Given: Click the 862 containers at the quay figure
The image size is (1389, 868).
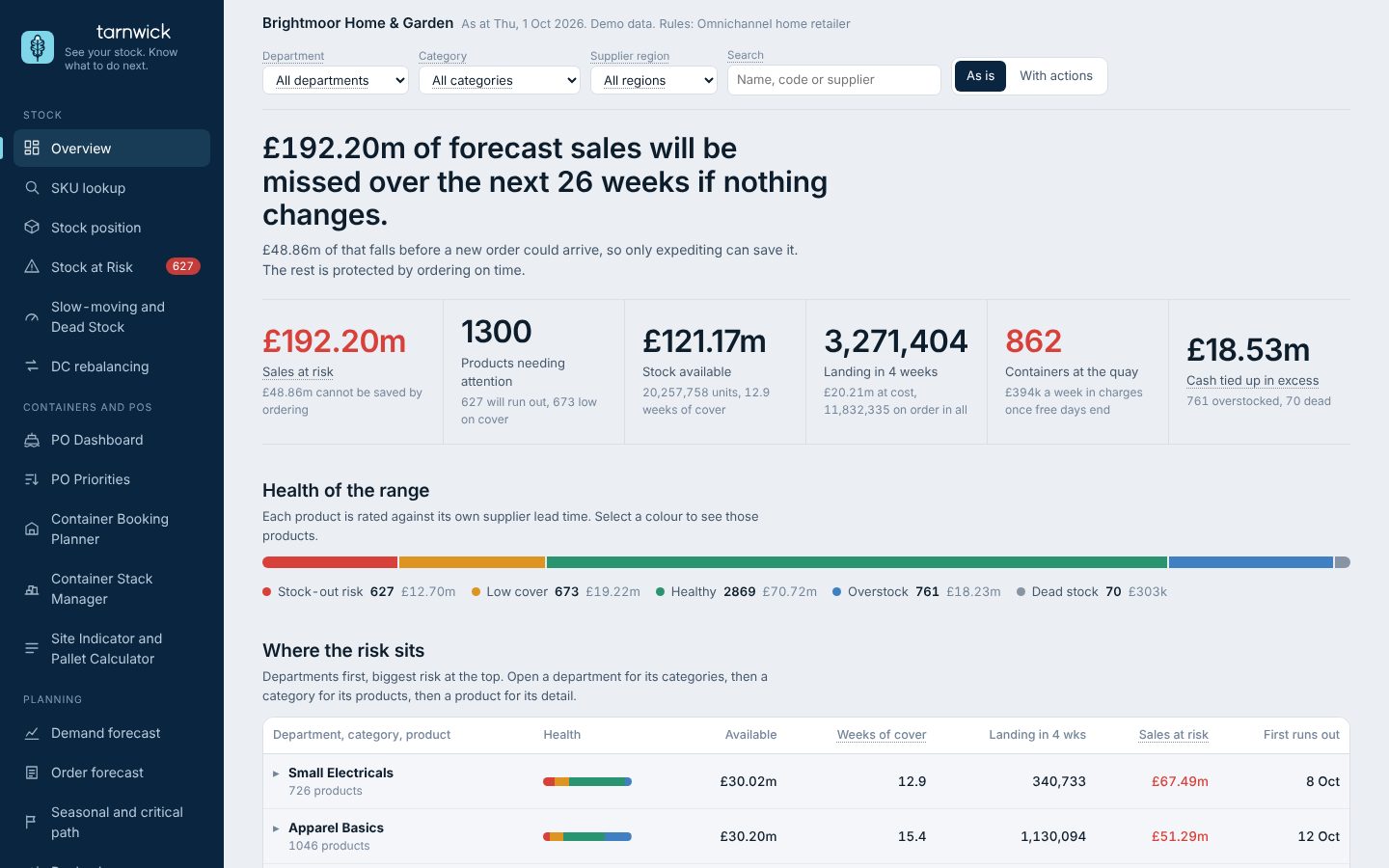Looking at the screenshot, I should [1033, 340].
